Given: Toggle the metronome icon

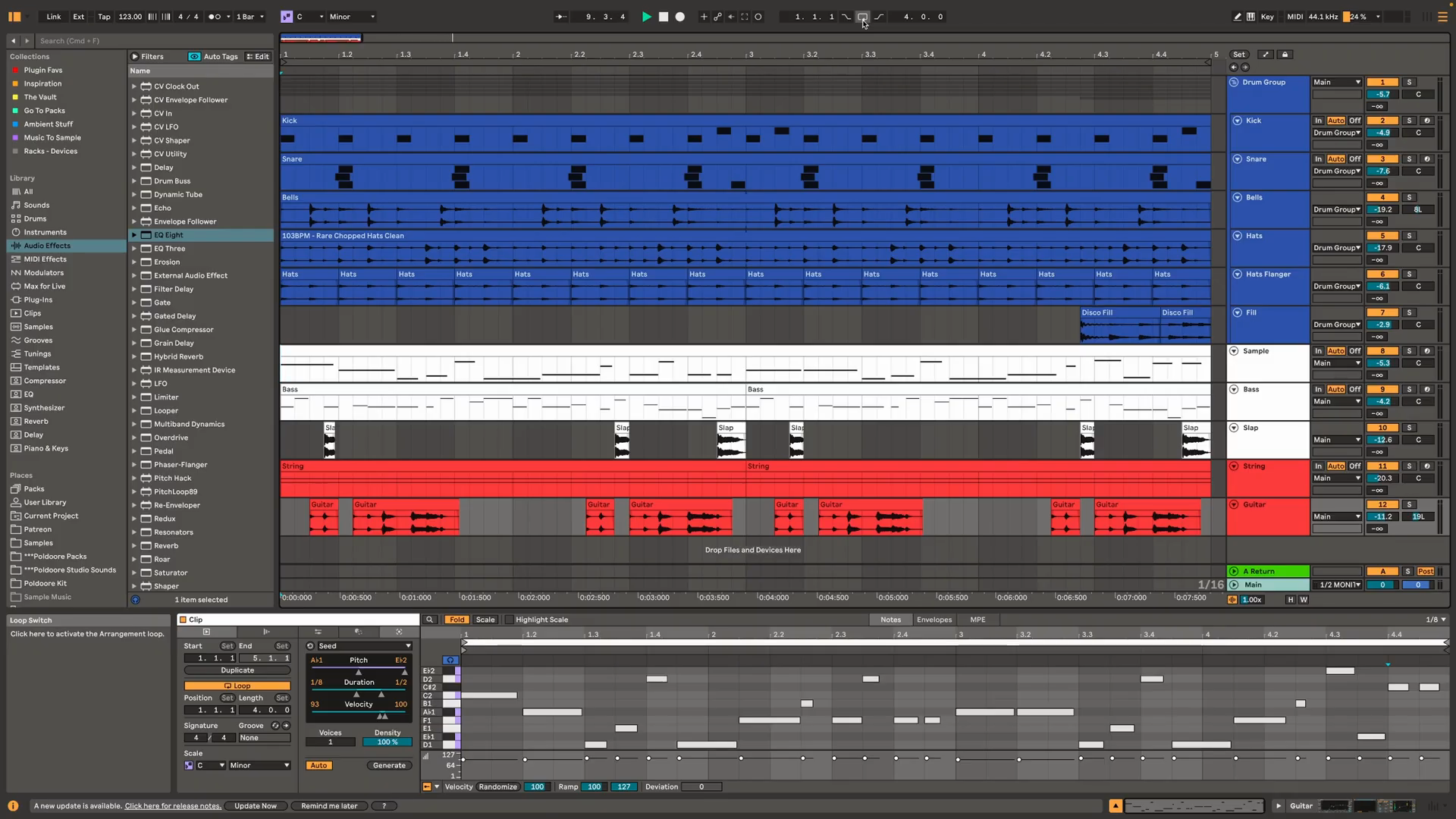Looking at the screenshot, I should click(215, 17).
